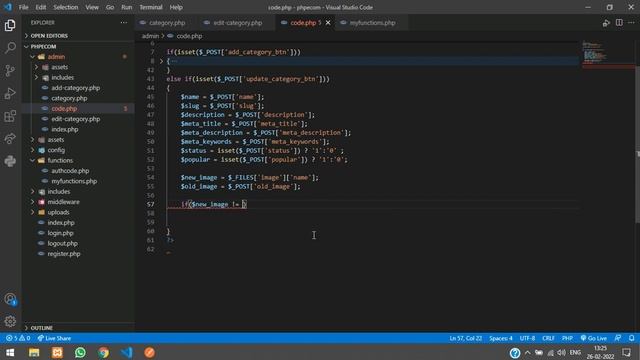Open Chrome from taskbar

pyautogui.click(x=104, y=352)
